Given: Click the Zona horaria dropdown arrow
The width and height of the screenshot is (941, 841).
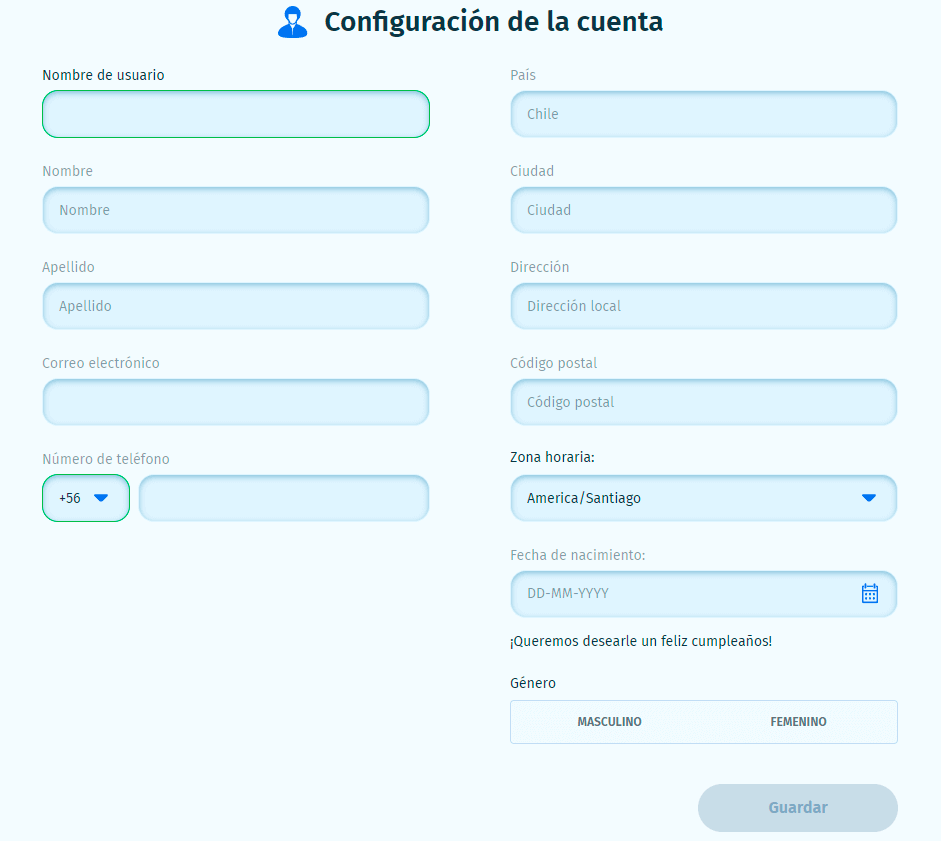Looking at the screenshot, I should pyautogui.click(x=868, y=498).
